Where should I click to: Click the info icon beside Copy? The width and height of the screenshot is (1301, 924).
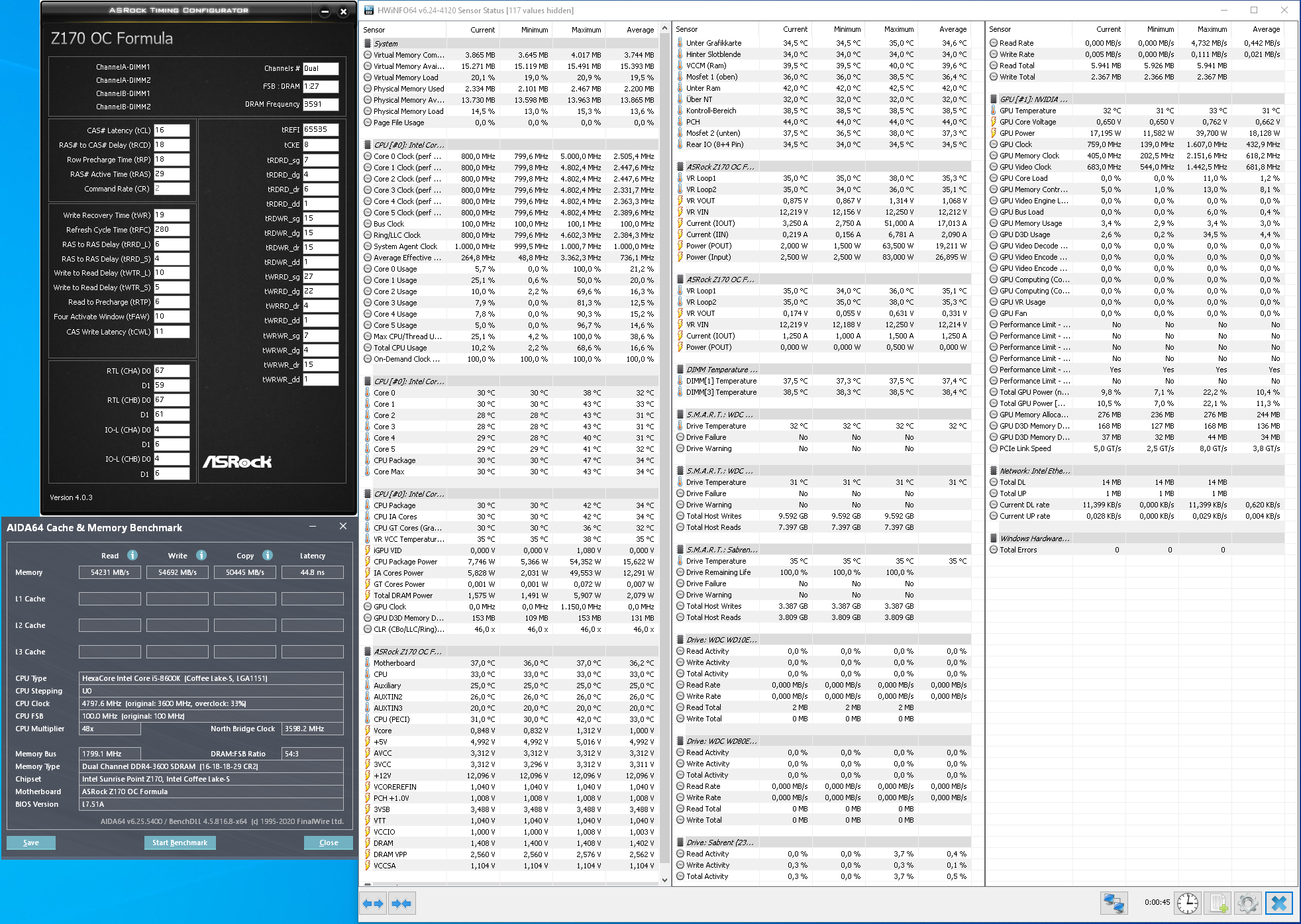coord(268,555)
